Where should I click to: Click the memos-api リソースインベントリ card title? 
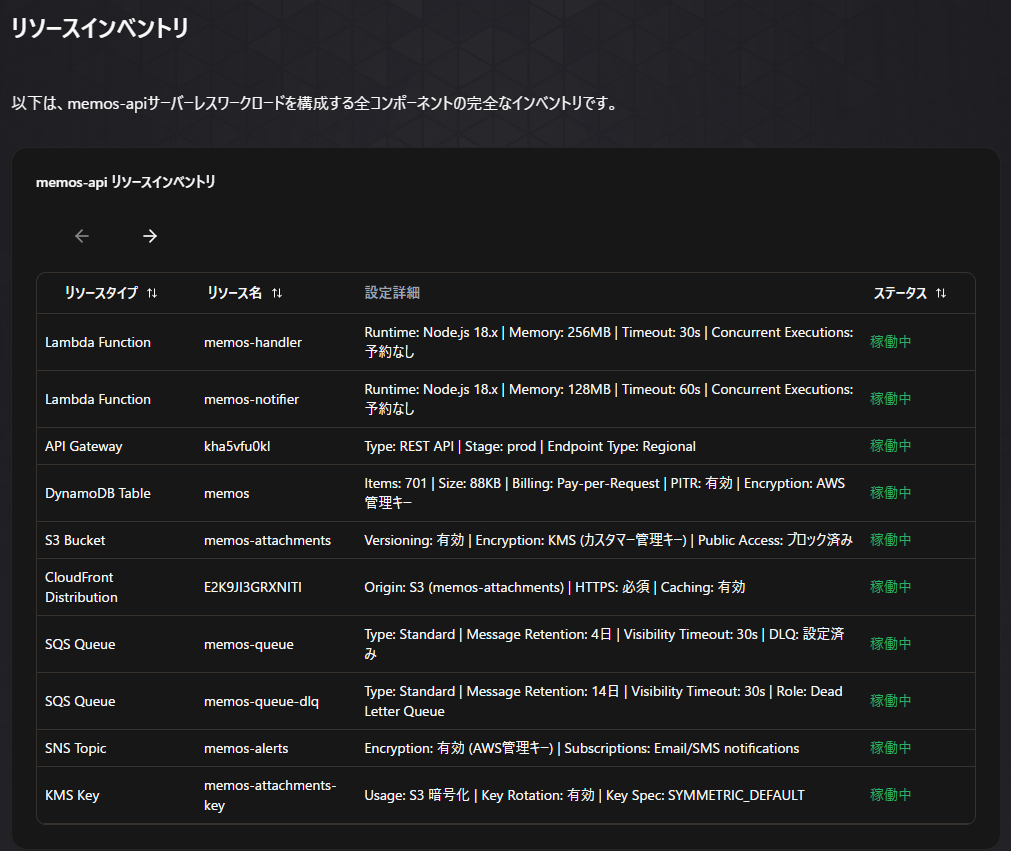[126, 182]
